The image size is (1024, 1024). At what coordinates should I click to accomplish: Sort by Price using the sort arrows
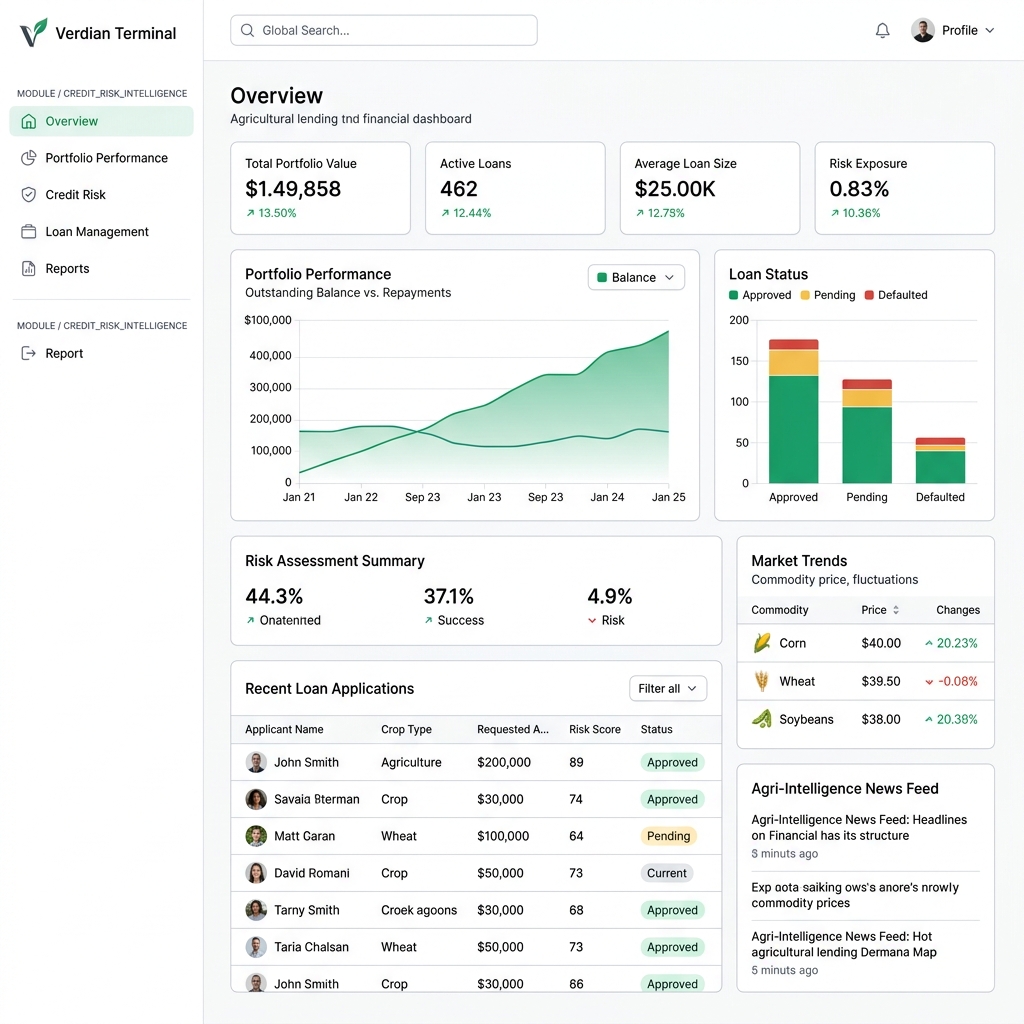(x=896, y=610)
